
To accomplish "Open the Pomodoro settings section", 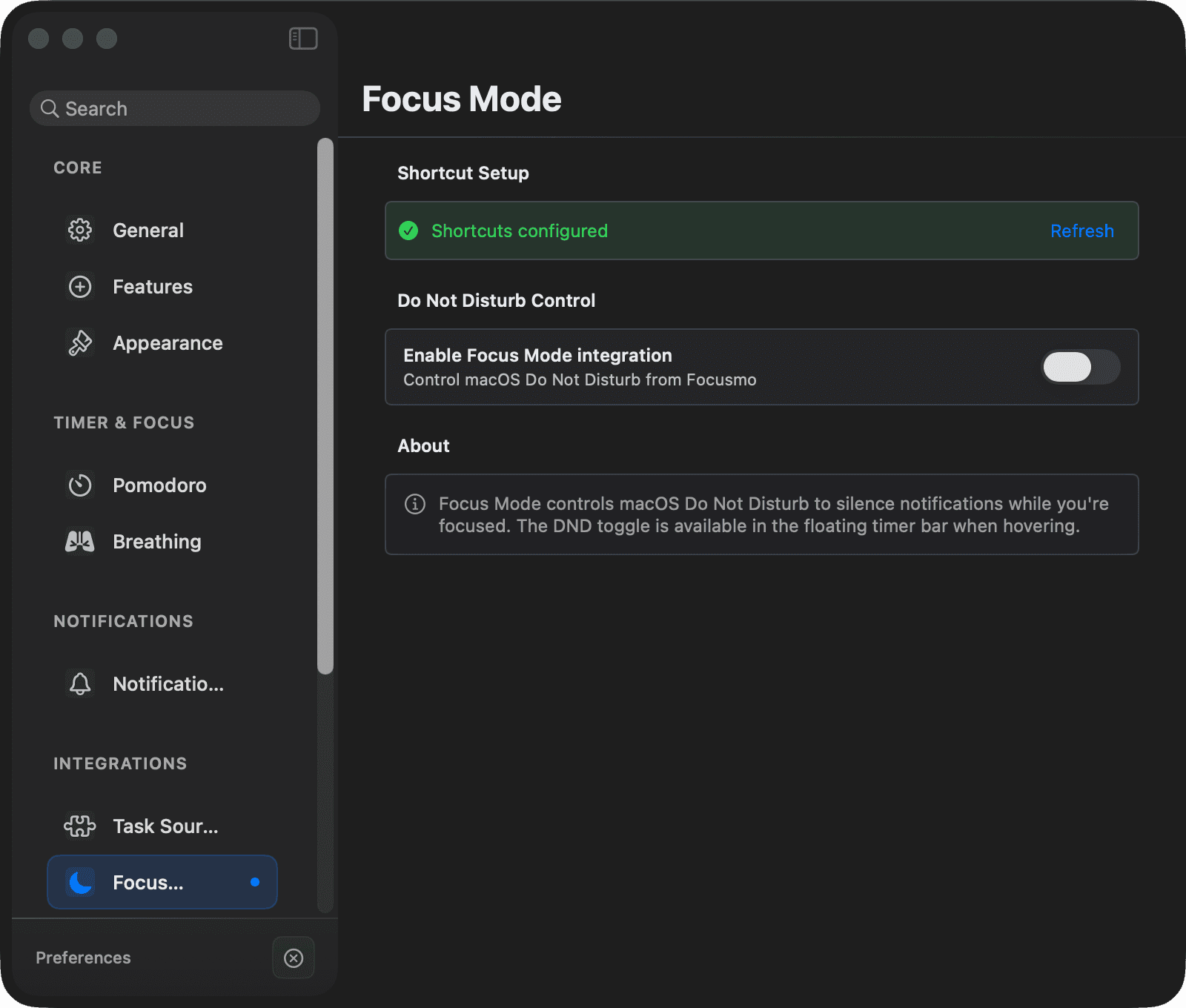I will tap(162, 485).
